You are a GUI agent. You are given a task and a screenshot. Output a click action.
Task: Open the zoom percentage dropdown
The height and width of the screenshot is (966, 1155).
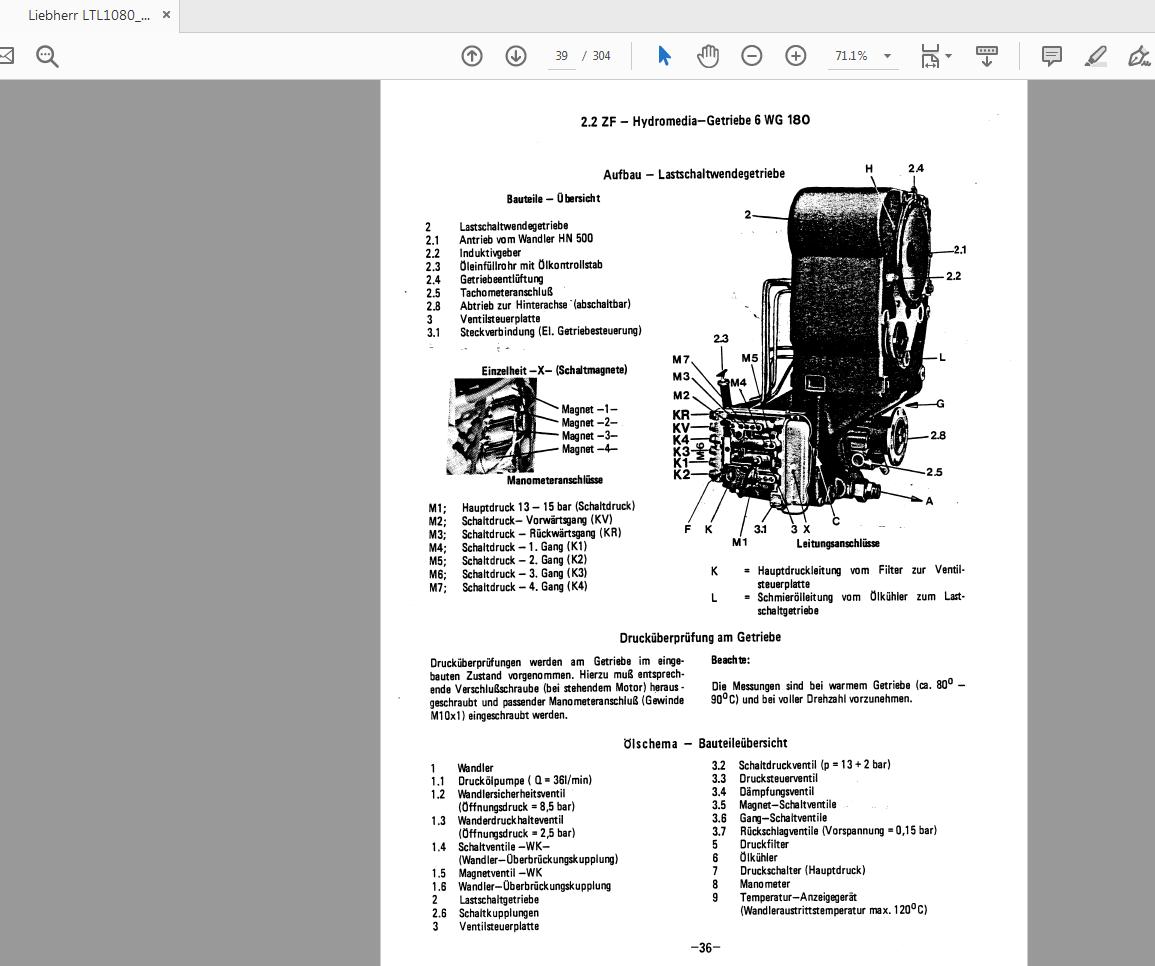click(x=886, y=56)
